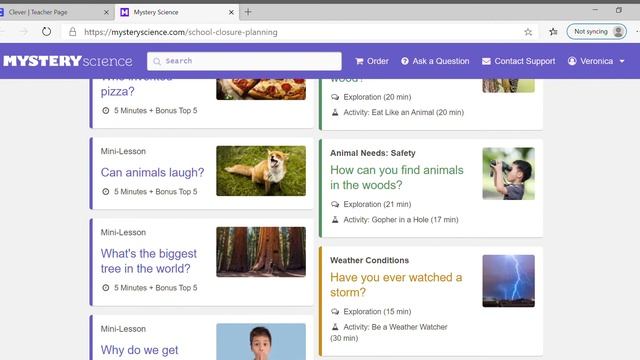Click Exploration (20 min) chat icon

click(x=335, y=97)
